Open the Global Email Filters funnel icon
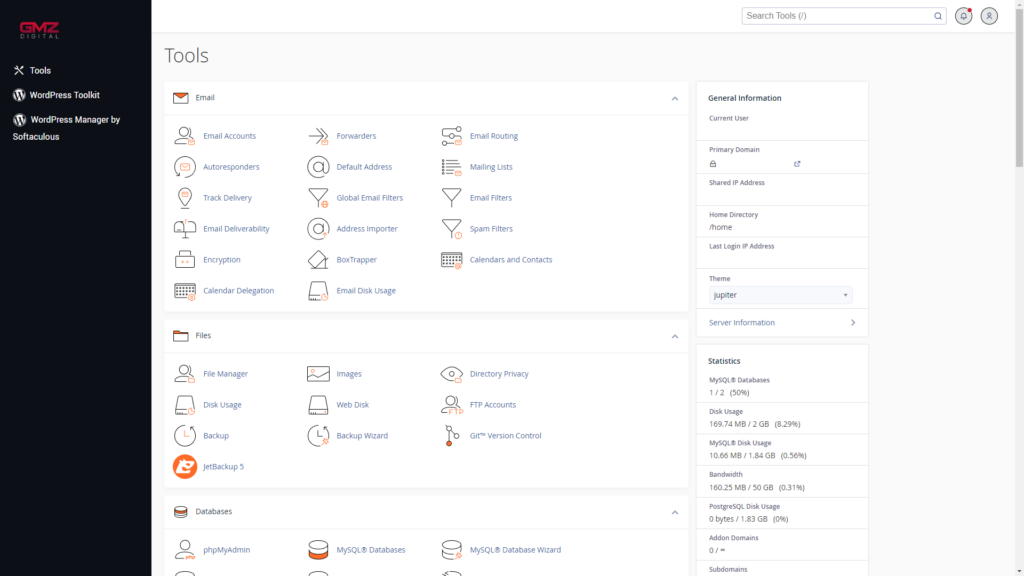1024x576 pixels. pyautogui.click(x=318, y=198)
